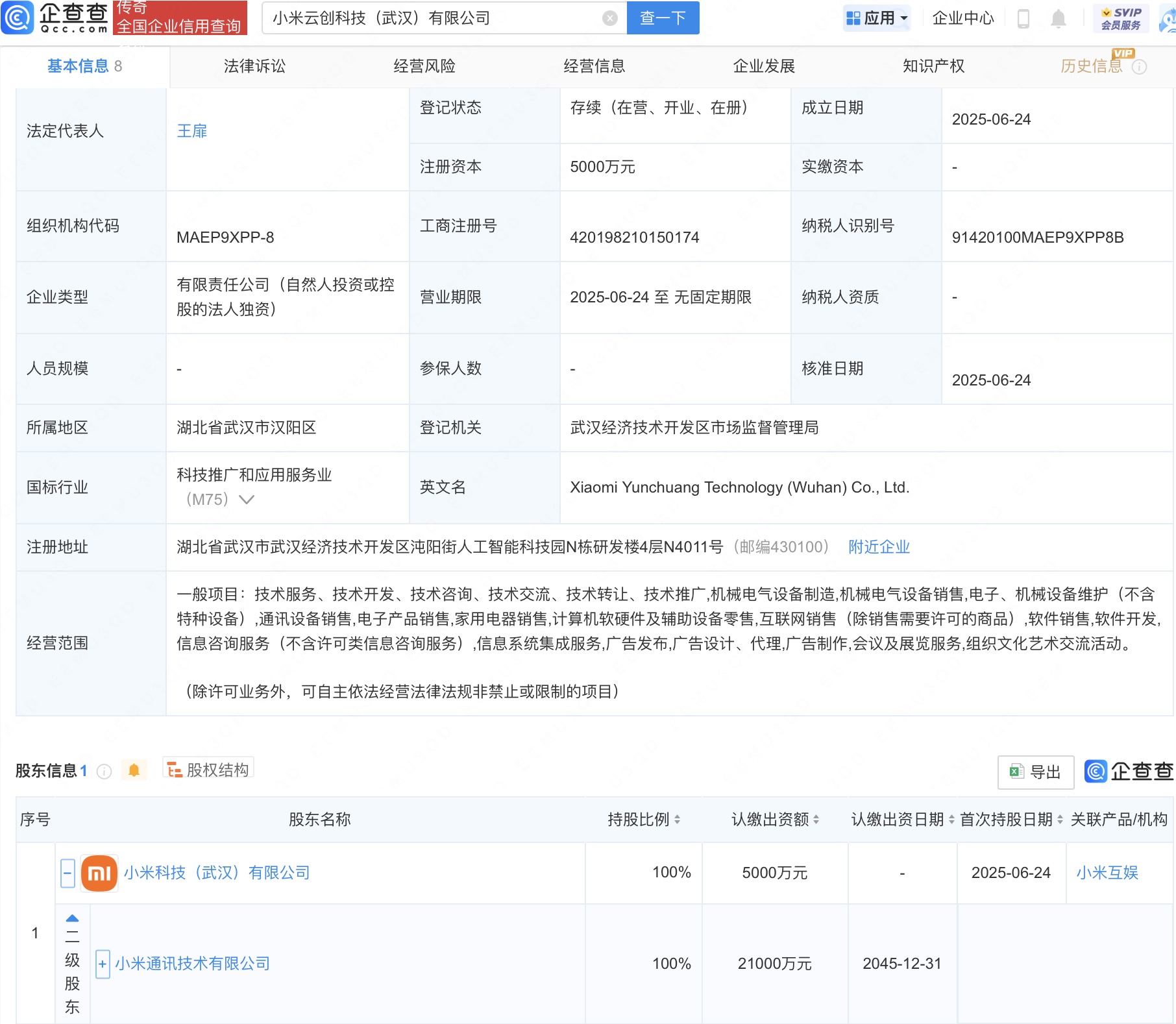Image resolution: width=1176 pixels, height=1024 pixels.
Task: Switch to the 法律诉讼 tab
Action: [x=254, y=66]
